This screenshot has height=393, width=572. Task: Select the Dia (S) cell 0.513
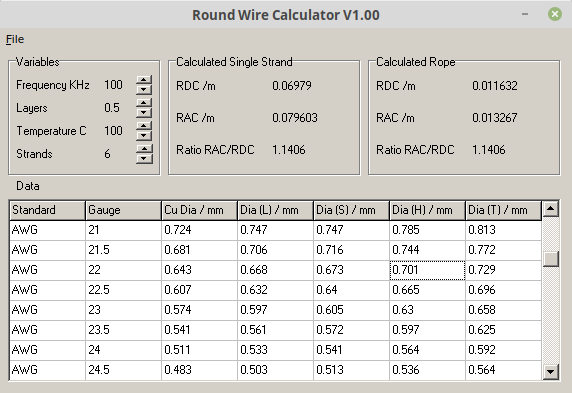(351, 370)
